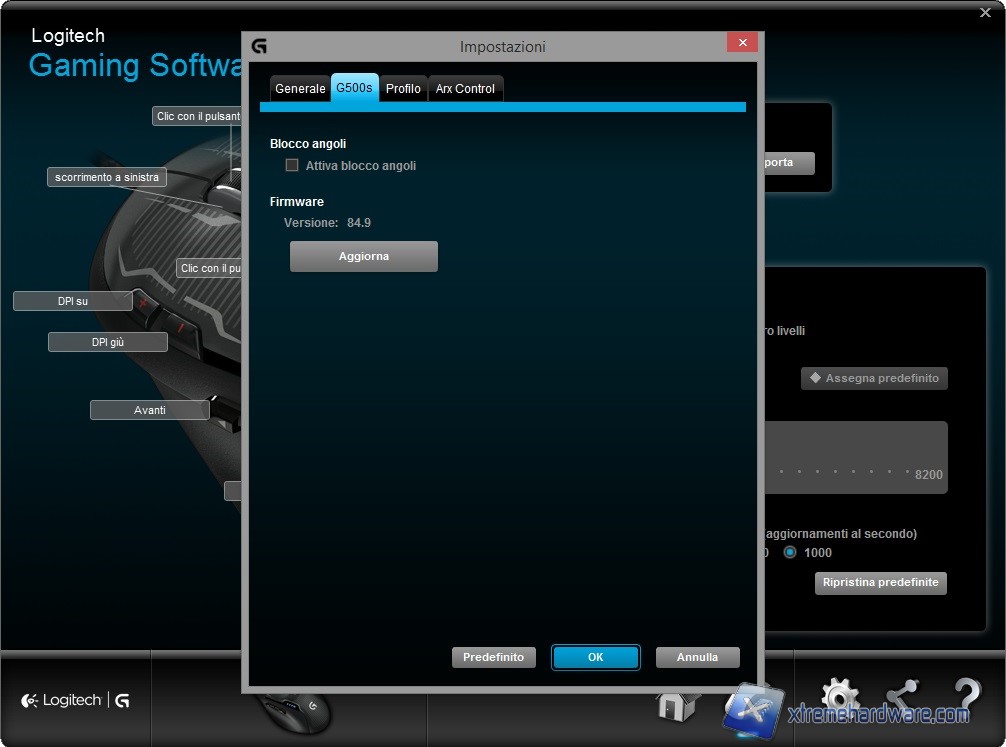Click the Annulla button

pos(697,657)
